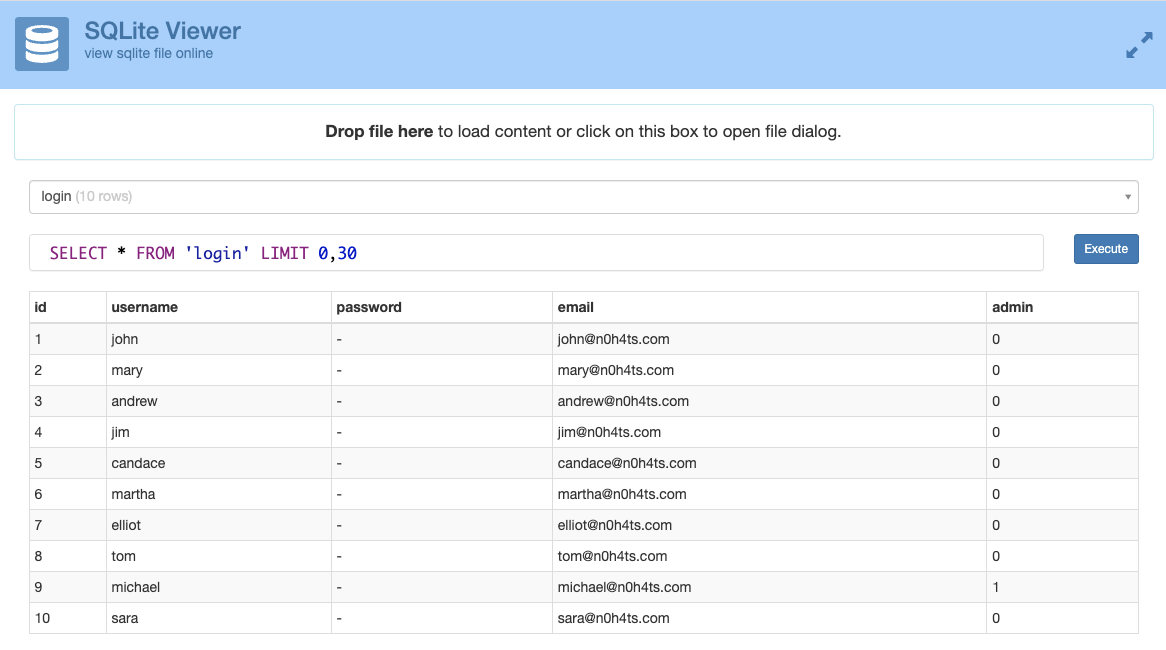
Task: Click the subtitle view sqlite file online
Action: coord(149,54)
